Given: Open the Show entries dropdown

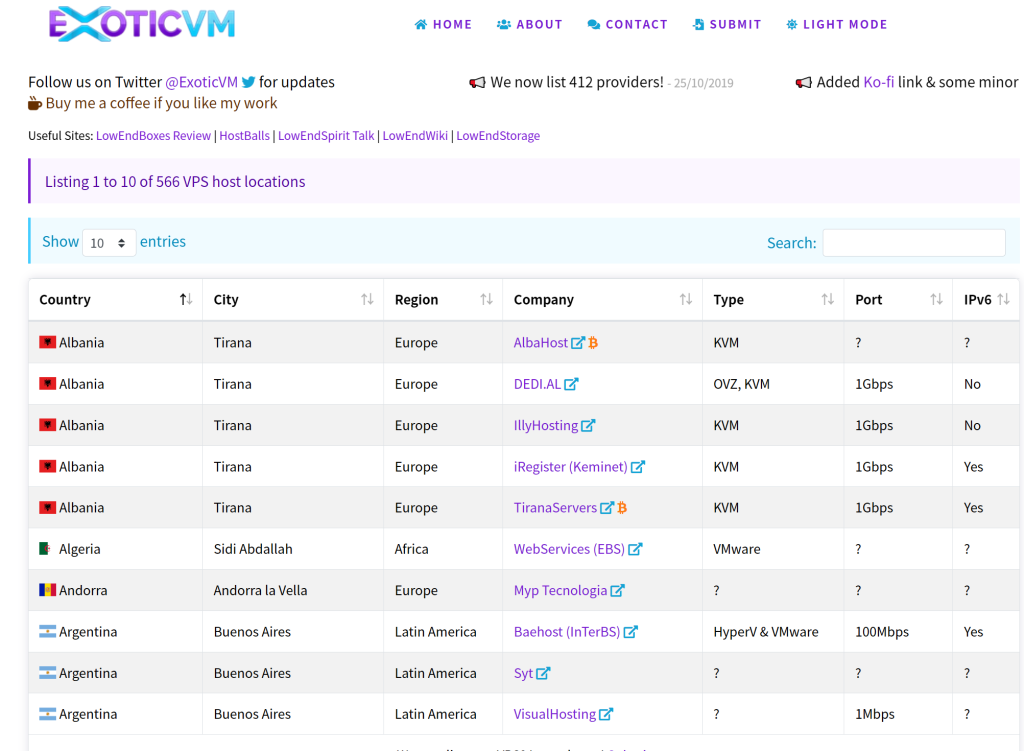Looking at the screenshot, I should [109, 243].
